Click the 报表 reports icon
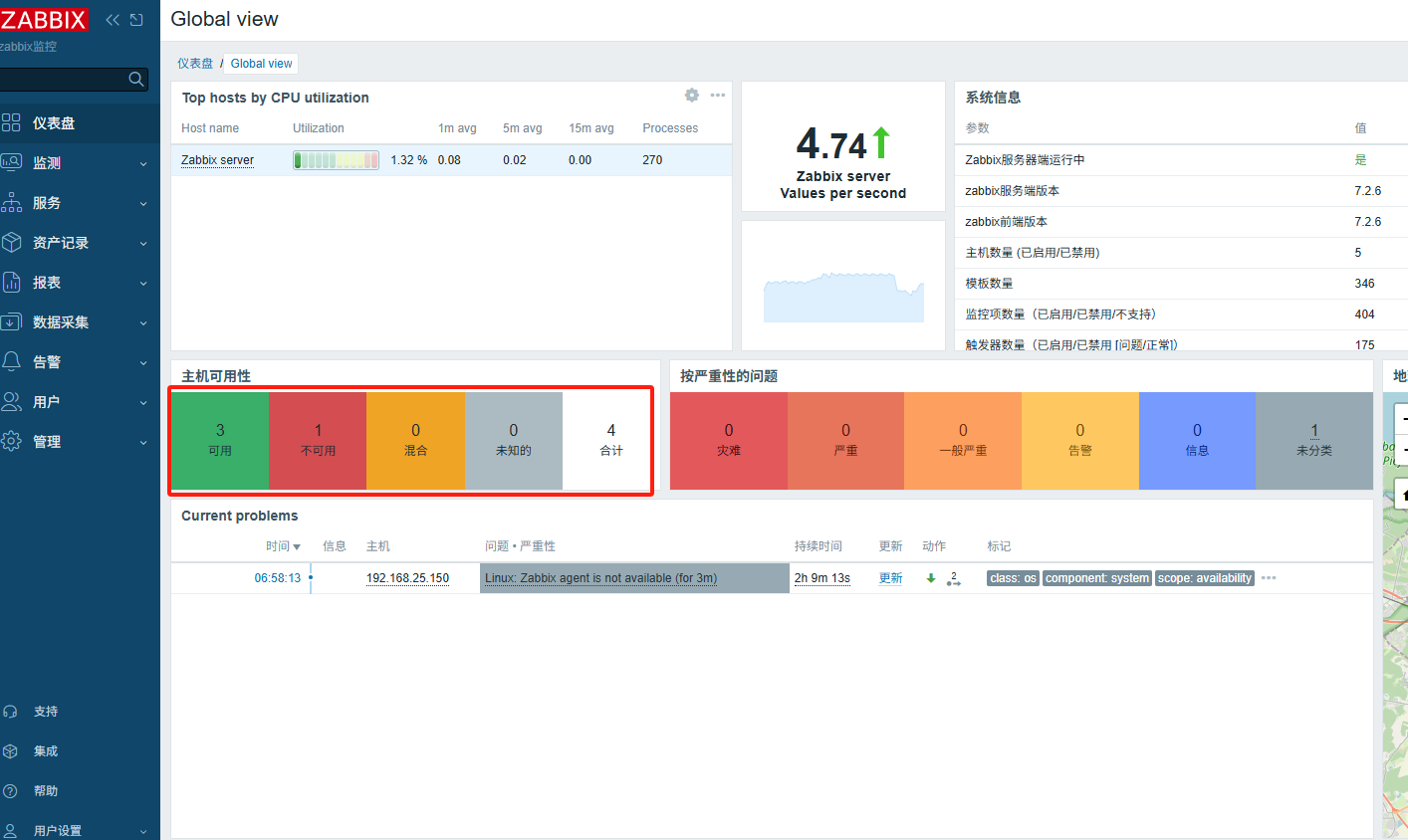Viewport: 1408px width, 840px height. pyautogui.click(x=11, y=282)
